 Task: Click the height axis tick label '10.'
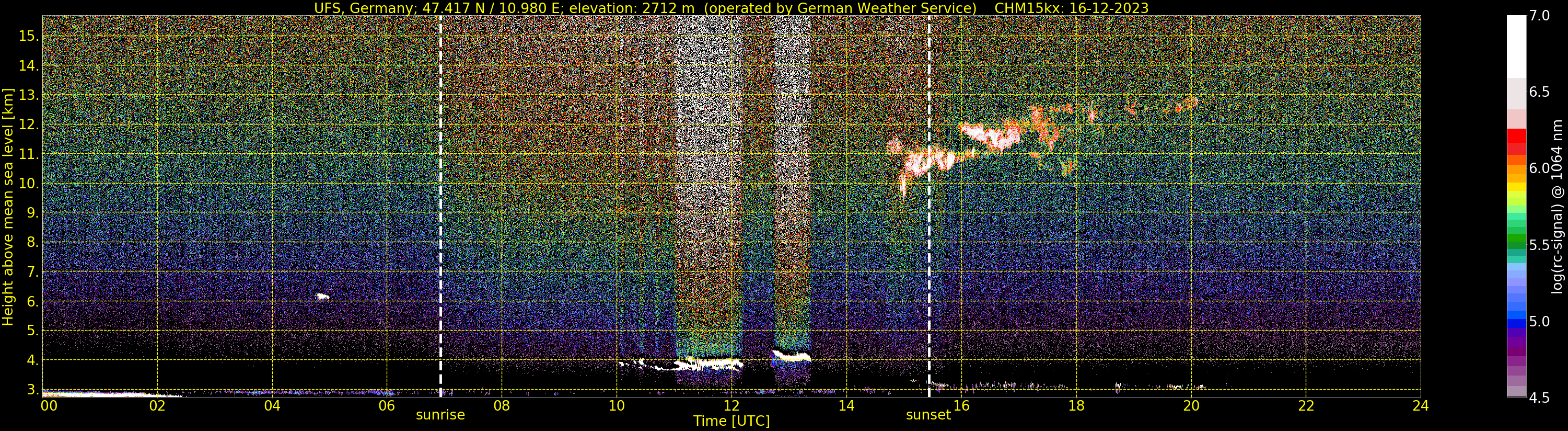click(x=29, y=184)
